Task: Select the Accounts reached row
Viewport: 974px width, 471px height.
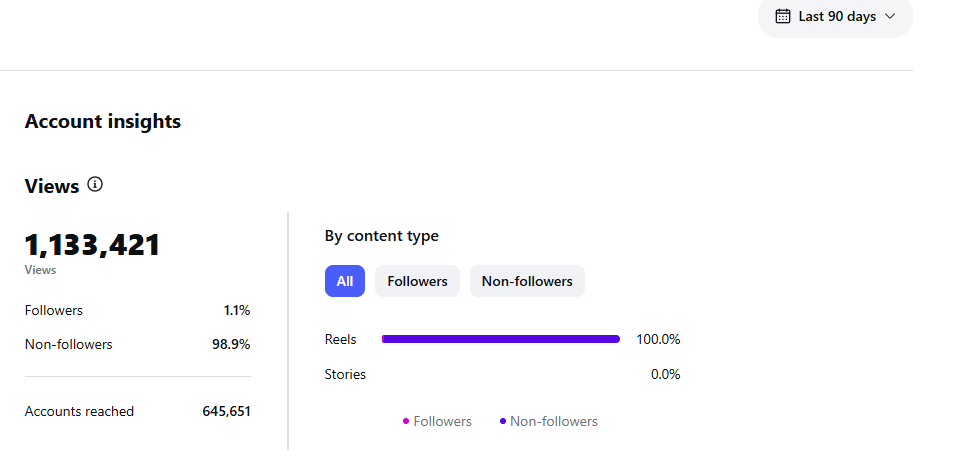Action: [137, 411]
